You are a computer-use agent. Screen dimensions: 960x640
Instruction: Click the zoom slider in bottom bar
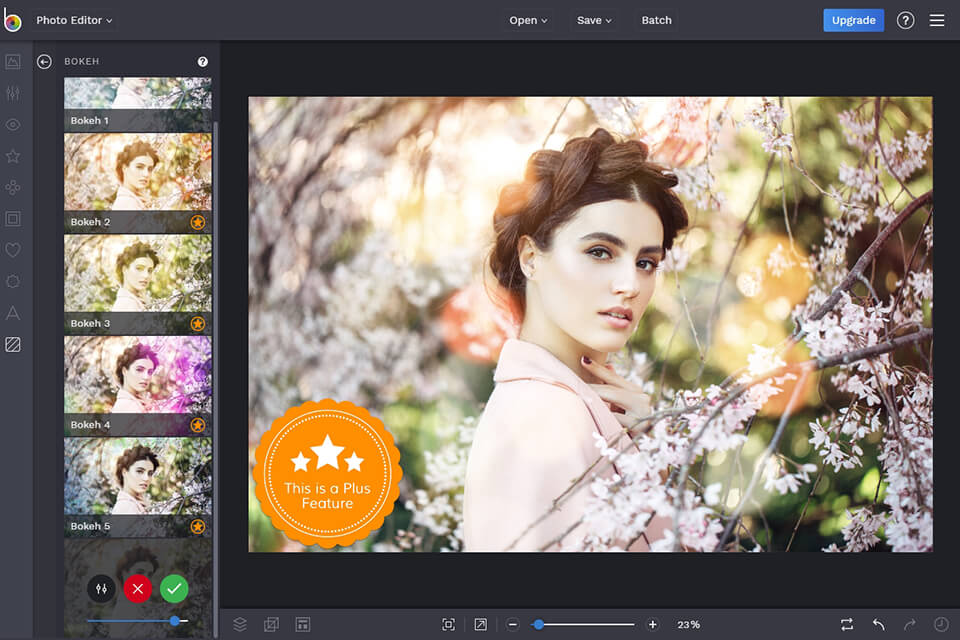pos(583,624)
